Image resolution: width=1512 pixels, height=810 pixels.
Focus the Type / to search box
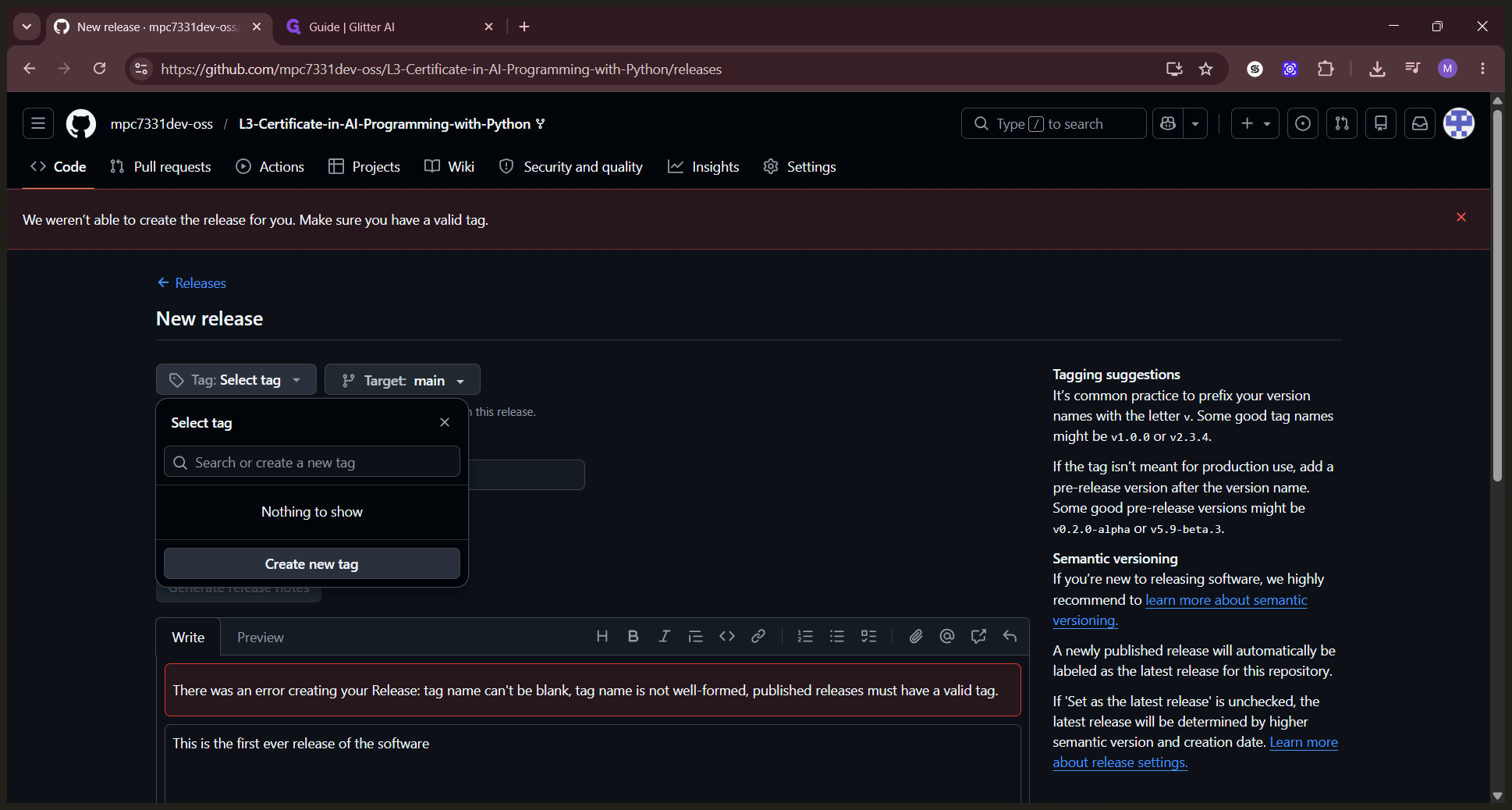1053,123
